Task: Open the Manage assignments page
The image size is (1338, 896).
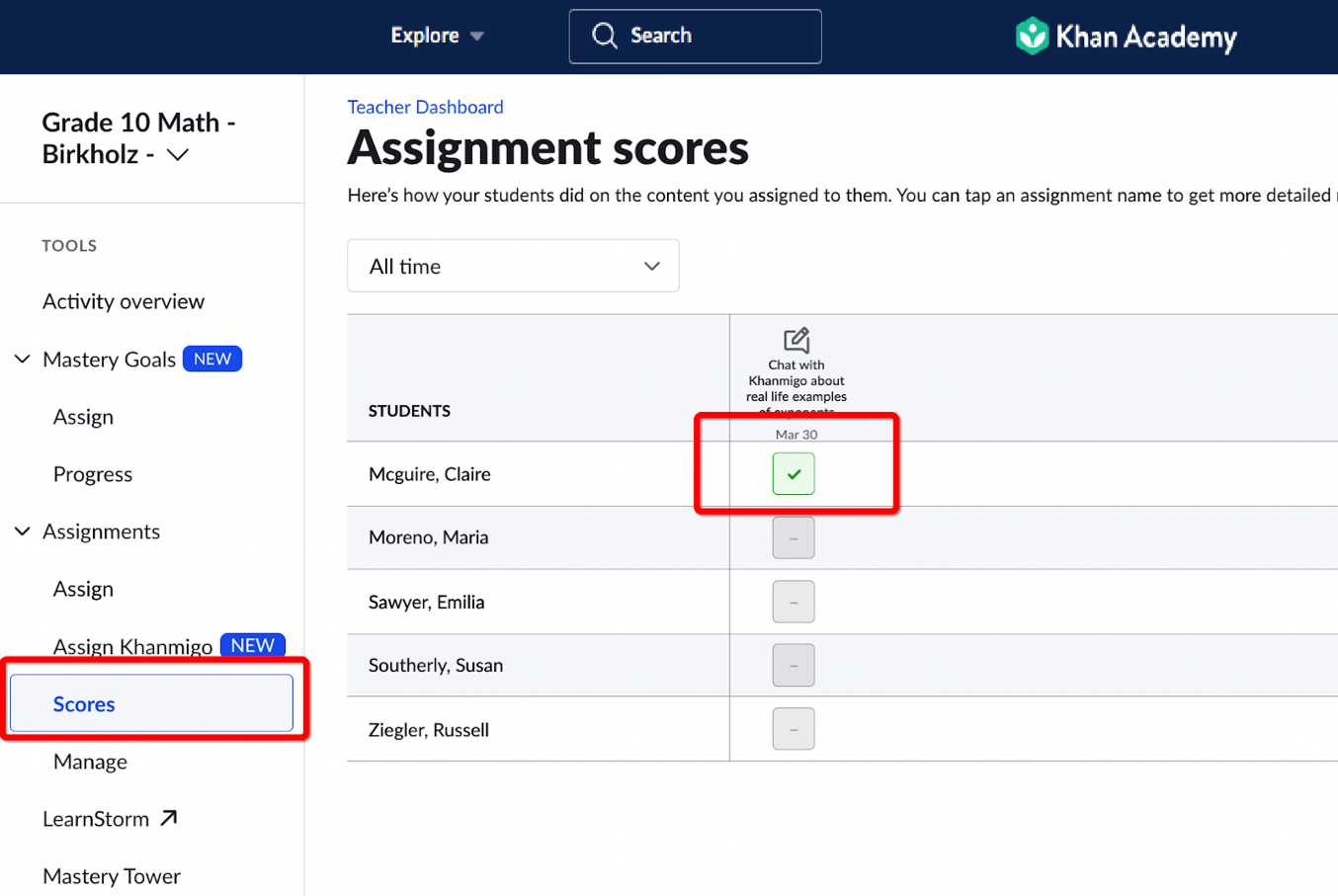Action: [x=90, y=762]
